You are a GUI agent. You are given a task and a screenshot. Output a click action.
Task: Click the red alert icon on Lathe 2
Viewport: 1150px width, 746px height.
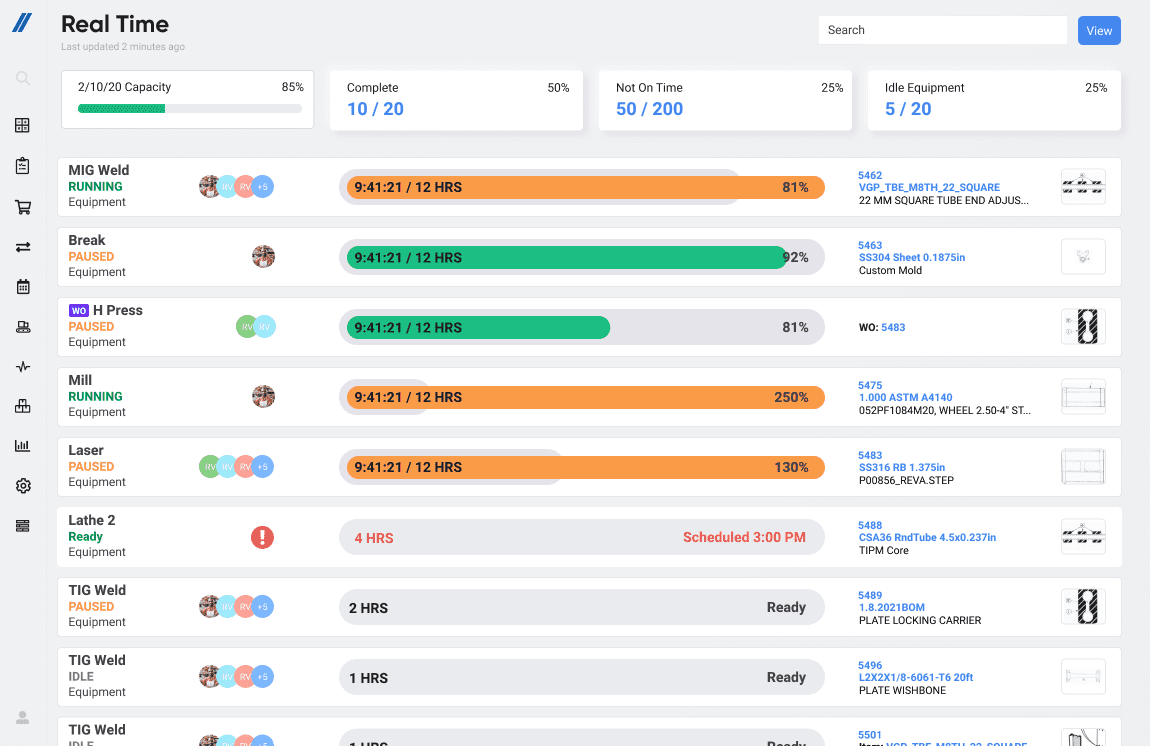[x=262, y=537]
